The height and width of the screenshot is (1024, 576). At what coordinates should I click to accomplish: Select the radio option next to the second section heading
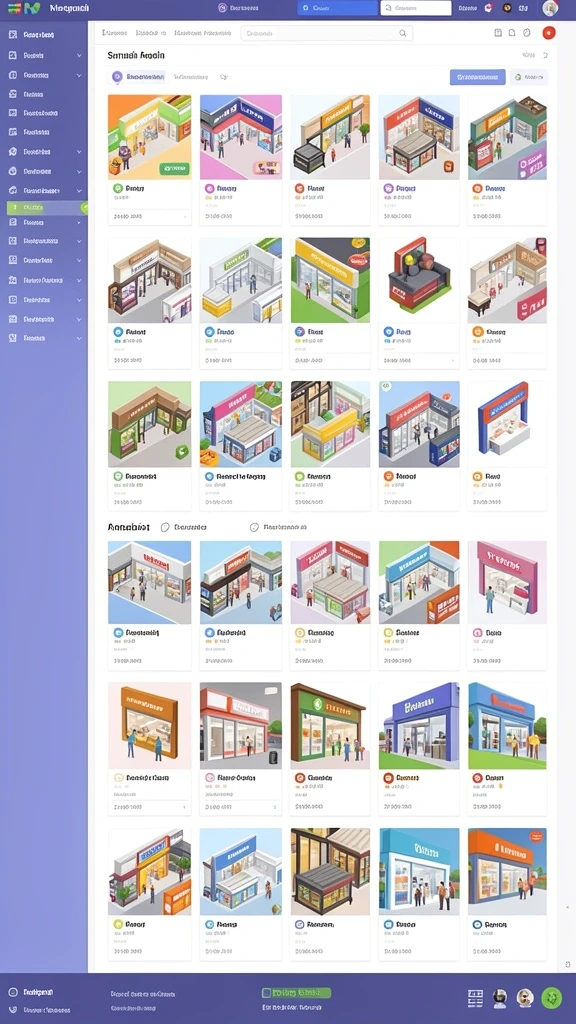coord(165,527)
